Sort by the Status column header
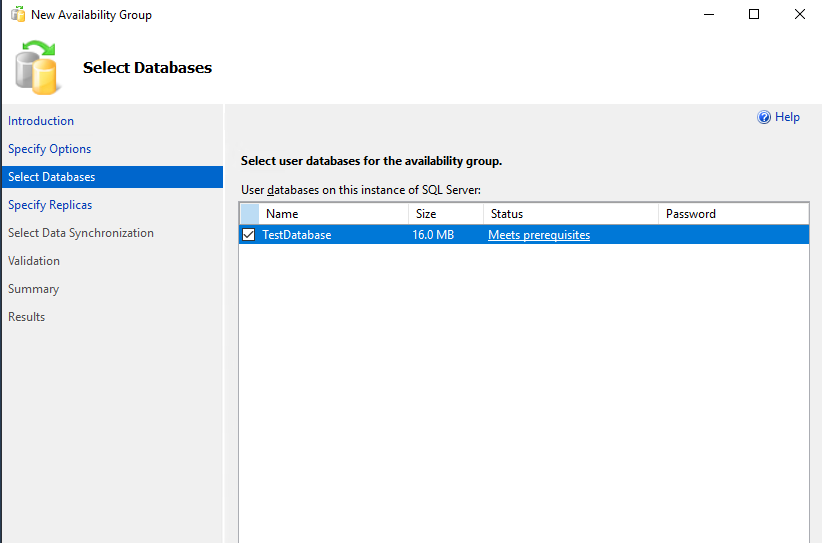Viewport: 822px width, 543px height. coord(570,214)
